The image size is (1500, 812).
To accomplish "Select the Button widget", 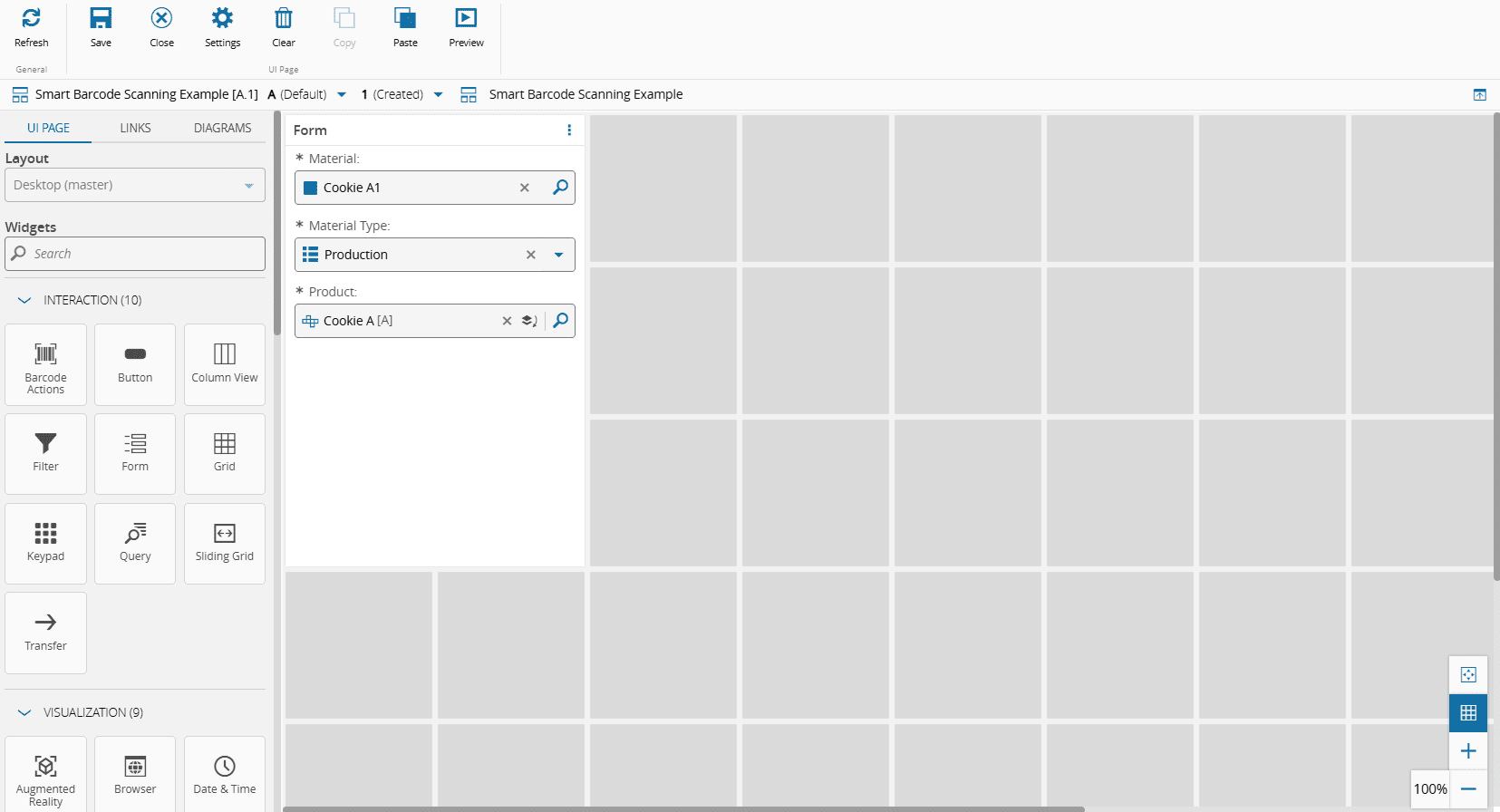I will (x=135, y=364).
